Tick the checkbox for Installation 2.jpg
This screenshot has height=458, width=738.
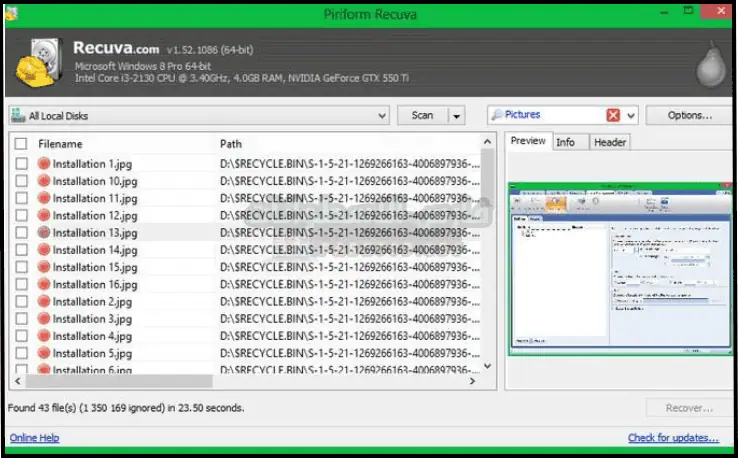pyautogui.click(x=21, y=302)
